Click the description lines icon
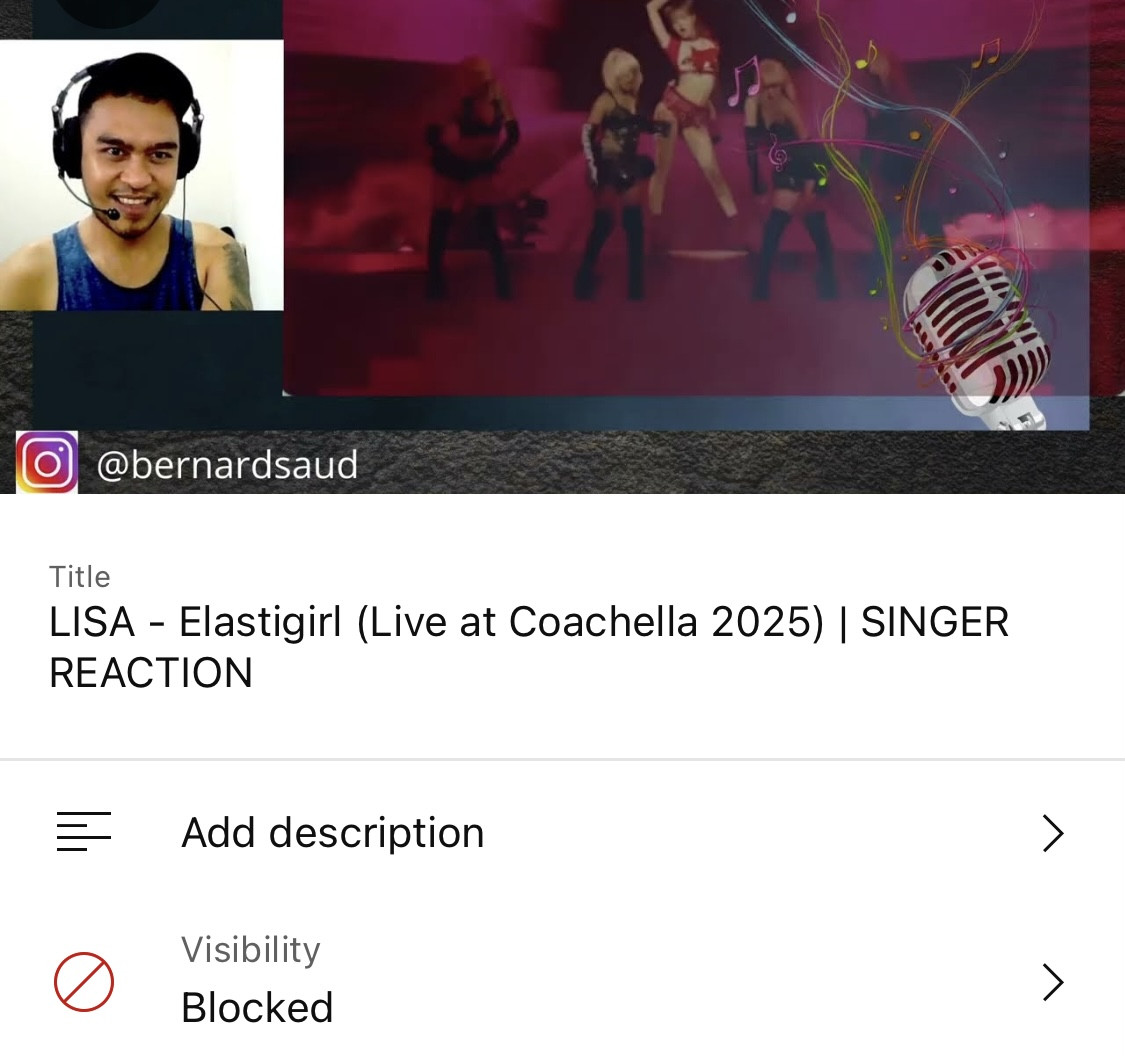 pos(84,831)
